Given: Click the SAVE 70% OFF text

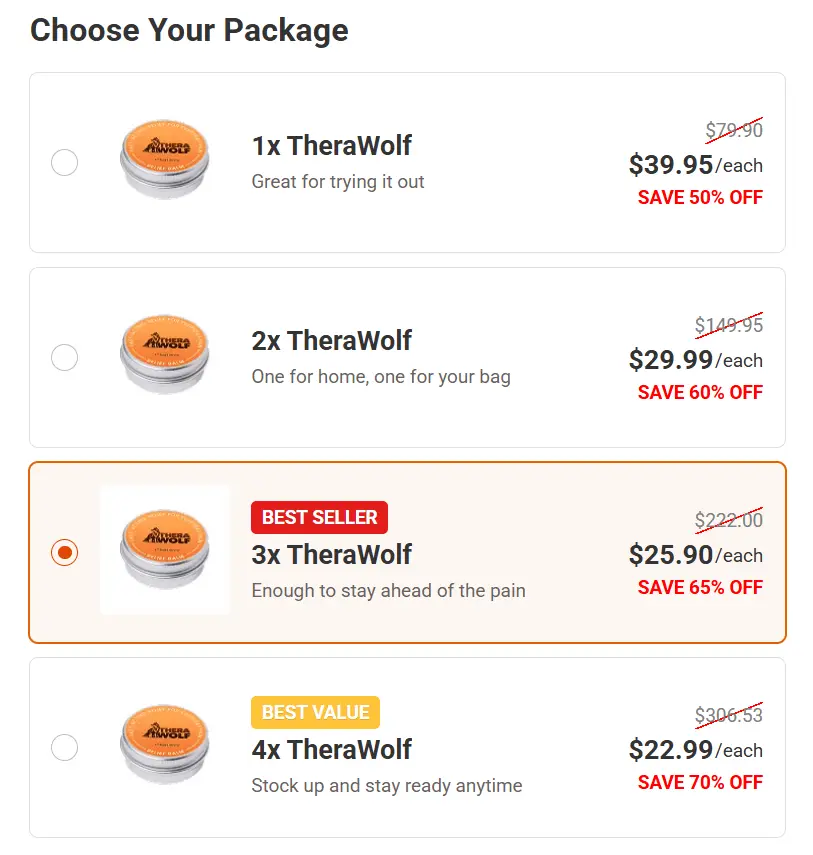Looking at the screenshot, I should pos(699,782).
